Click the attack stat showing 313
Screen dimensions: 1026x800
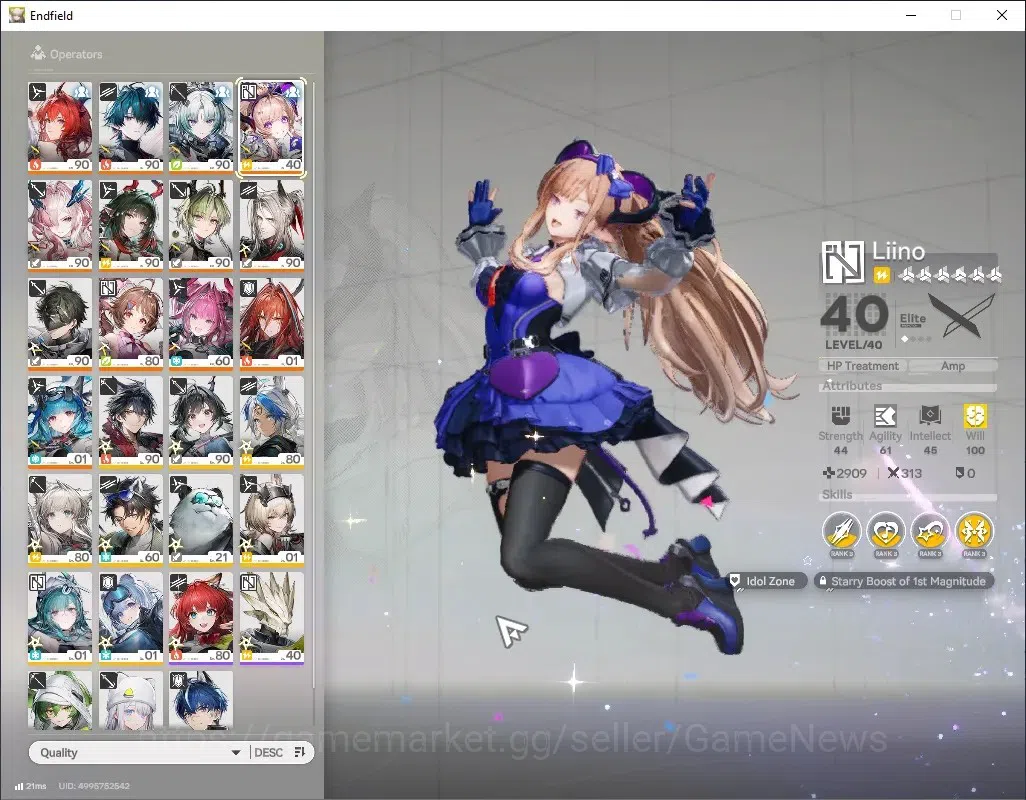pyautogui.click(x=904, y=473)
